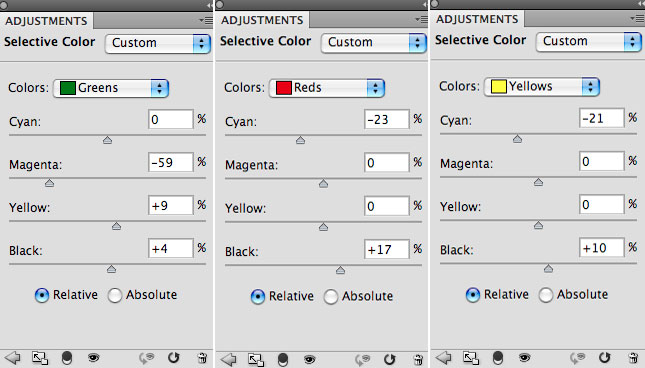The image size is (645, 368).
Task: Click reset arrow icon in Reds panel
Action: [389, 359]
